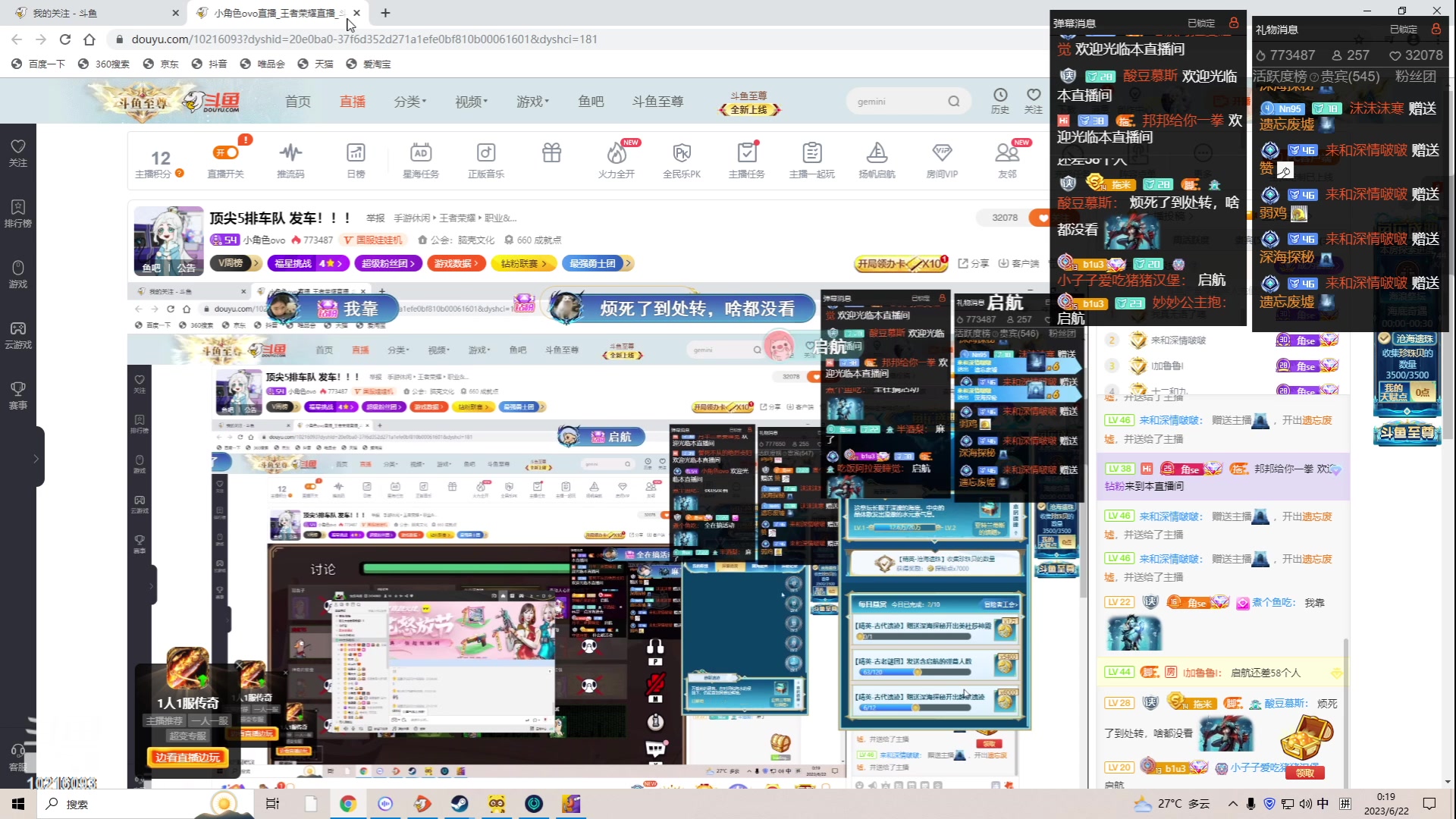1456x819 pixels.
Task: Click the 开局领办卡 X10 button
Action: coord(899,263)
